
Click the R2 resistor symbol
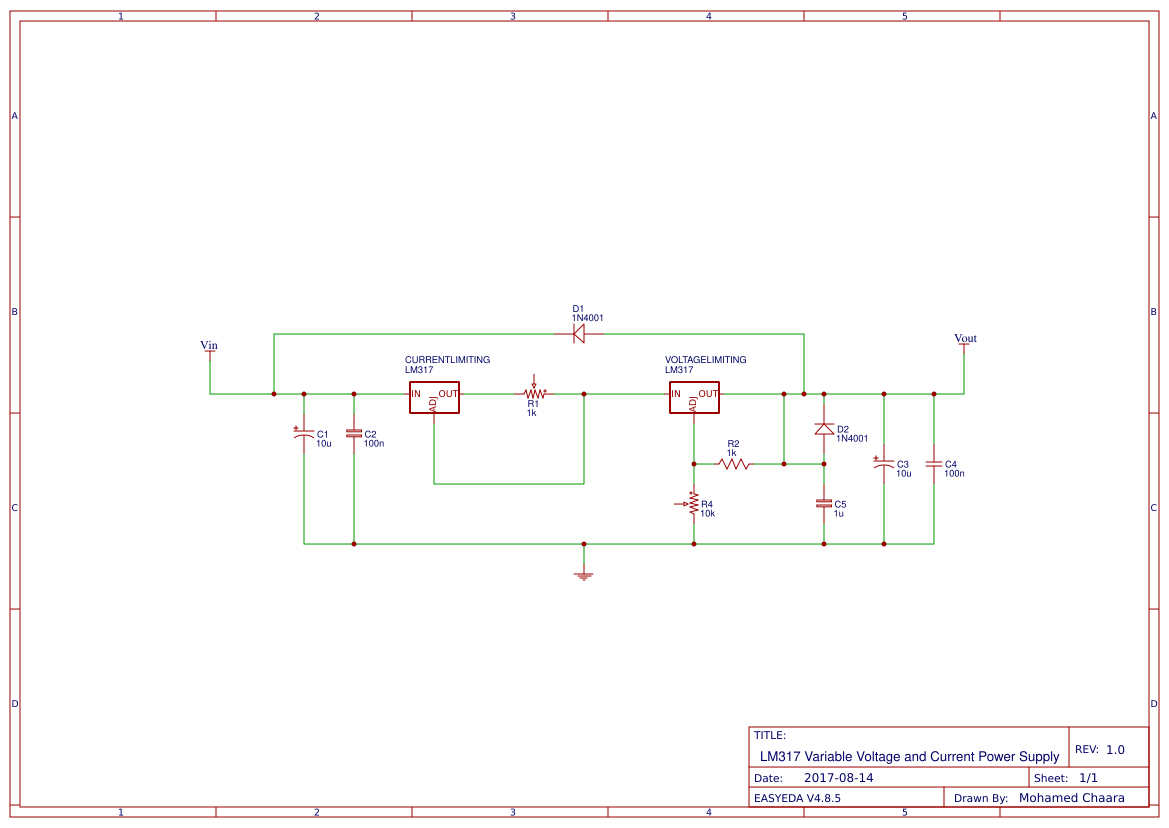tap(734, 464)
